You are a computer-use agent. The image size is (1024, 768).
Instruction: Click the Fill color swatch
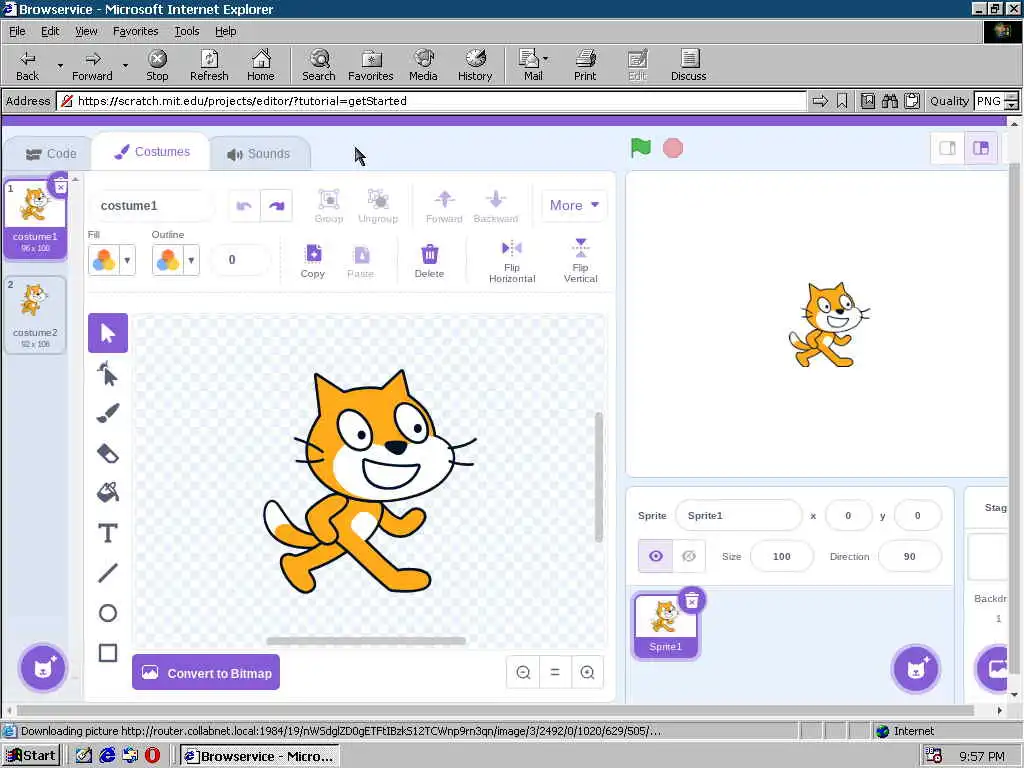[104, 260]
